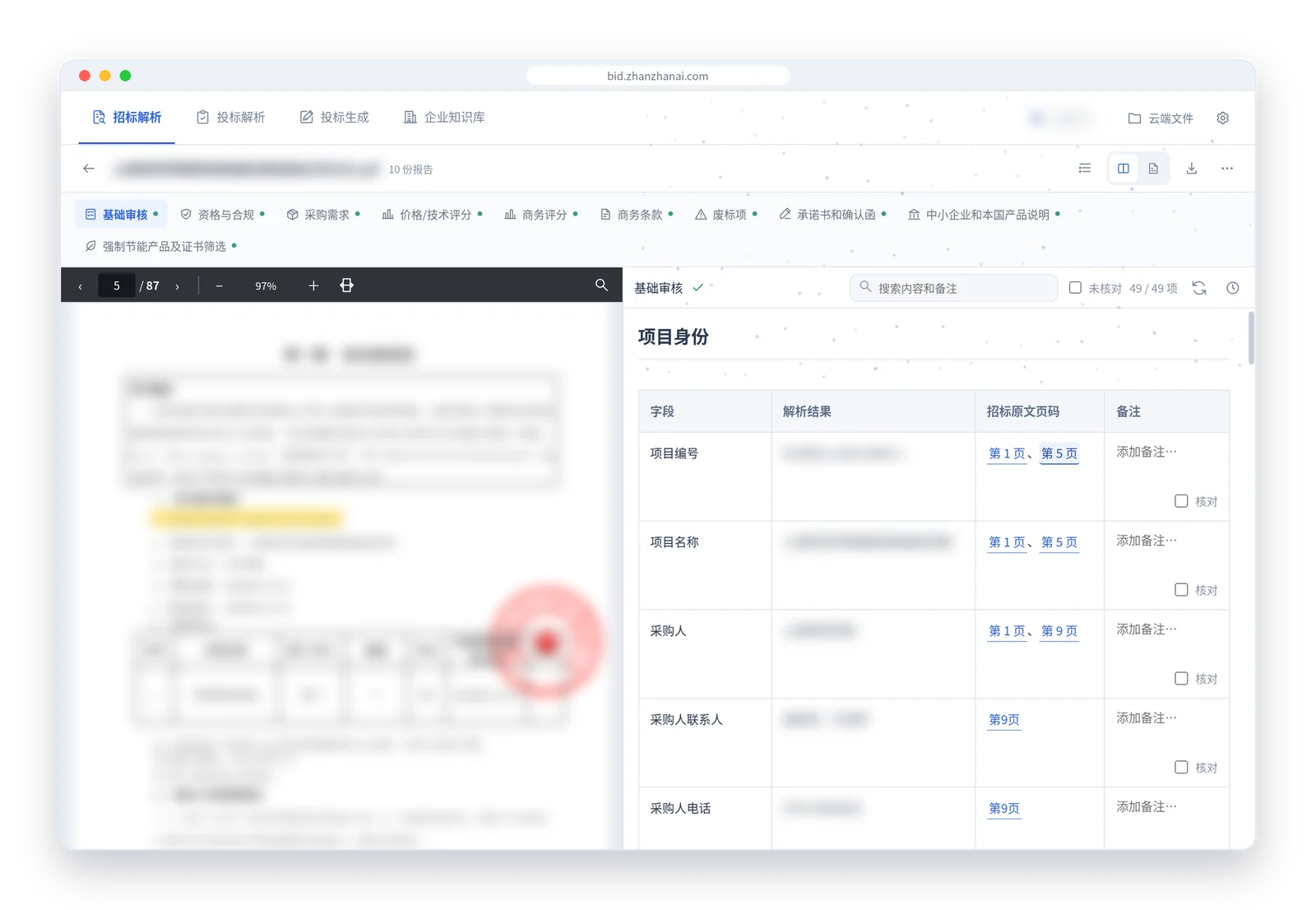Open settings gear icon
Screen dimensions: 1316x910
coord(1223,118)
